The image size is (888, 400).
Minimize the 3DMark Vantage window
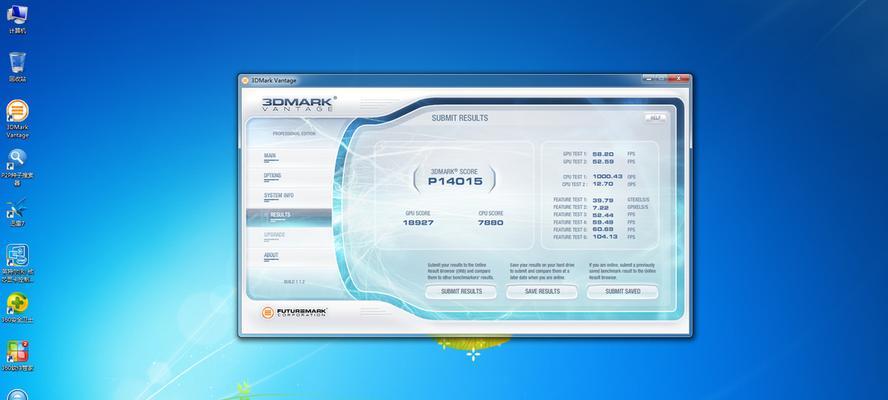pos(648,79)
